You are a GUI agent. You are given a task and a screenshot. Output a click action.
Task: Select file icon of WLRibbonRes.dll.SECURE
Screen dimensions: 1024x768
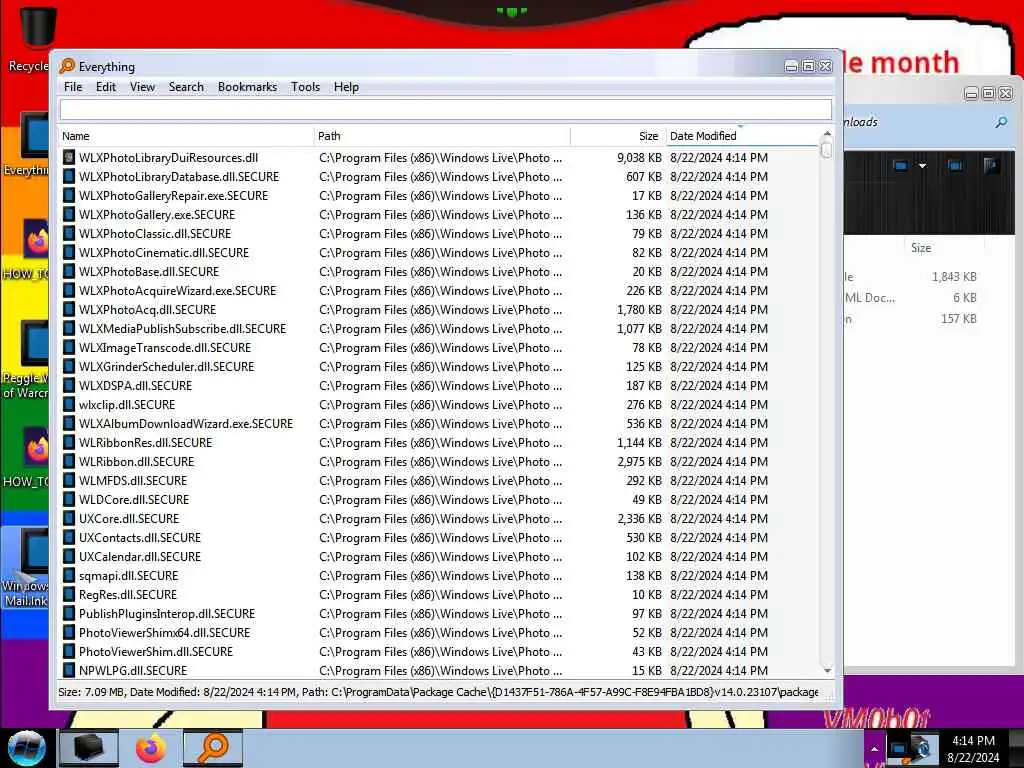(69, 442)
